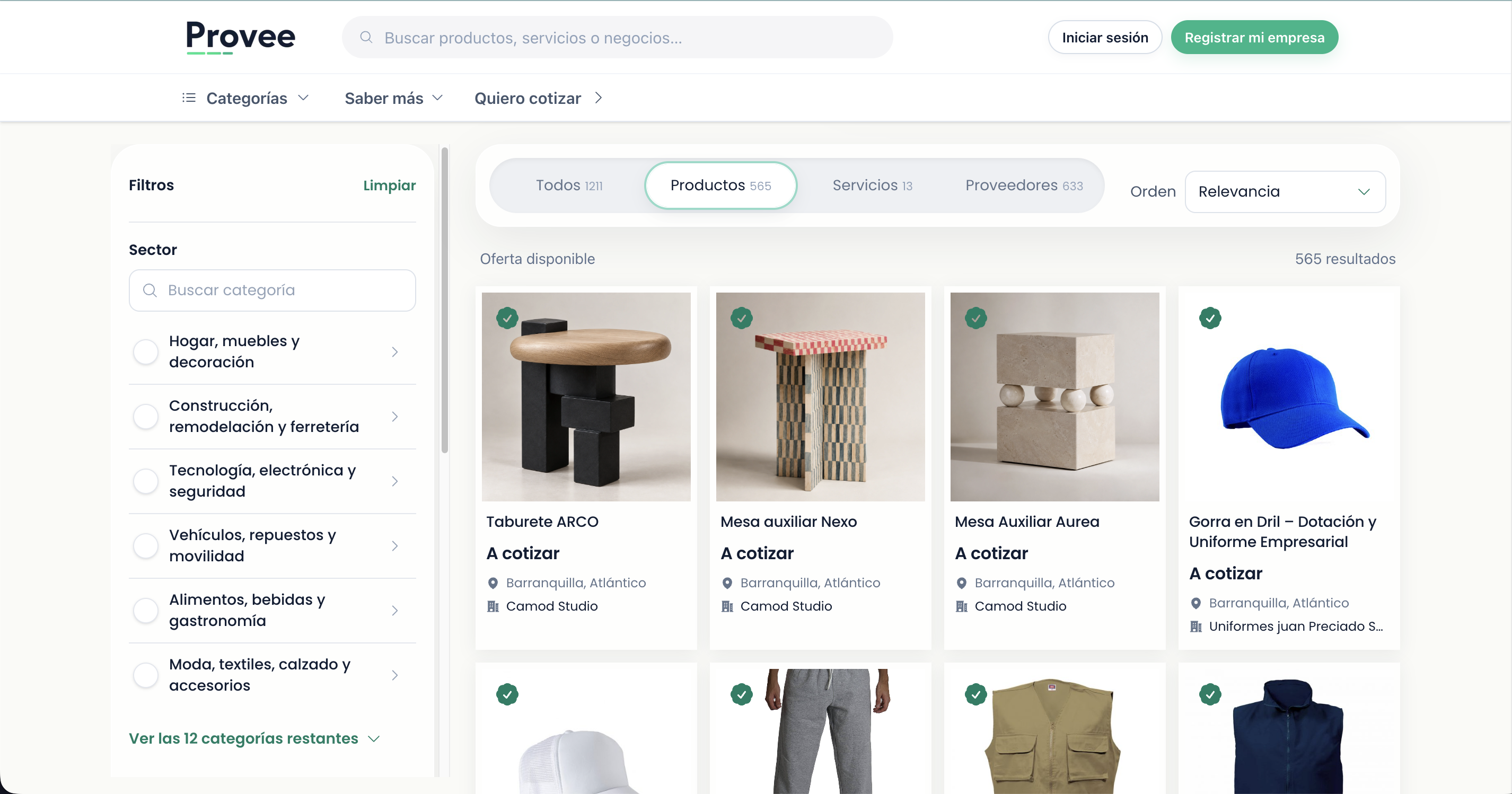Click the Registrar mi empresa button
Image resolution: width=1512 pixels, height=794 pixels.
coord(1254,38)
